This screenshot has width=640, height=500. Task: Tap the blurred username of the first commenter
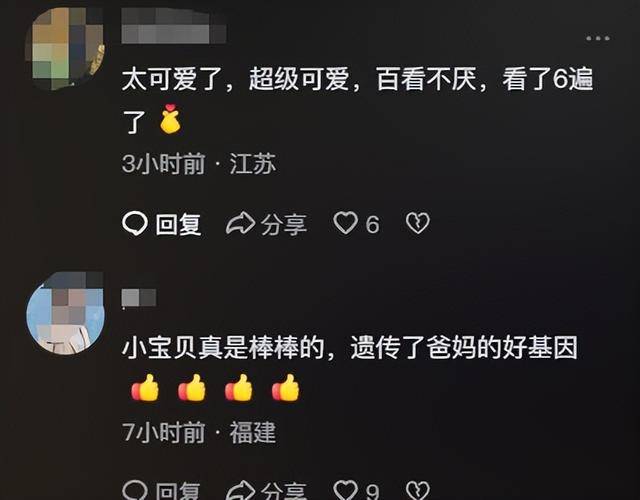click(174, 25)
